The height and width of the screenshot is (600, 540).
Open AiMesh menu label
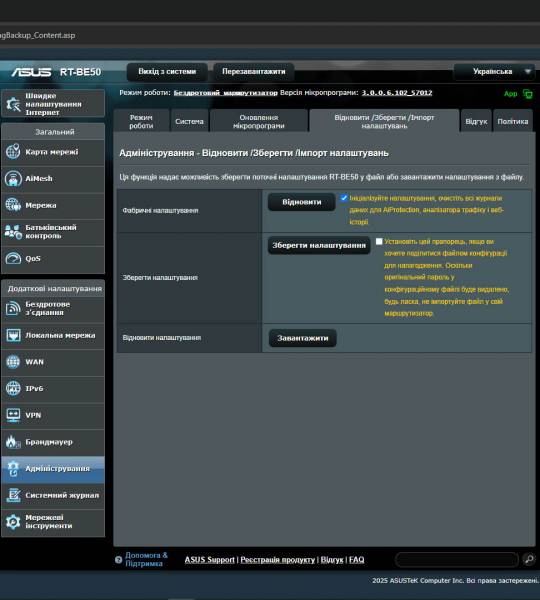[x=39, y=178]
